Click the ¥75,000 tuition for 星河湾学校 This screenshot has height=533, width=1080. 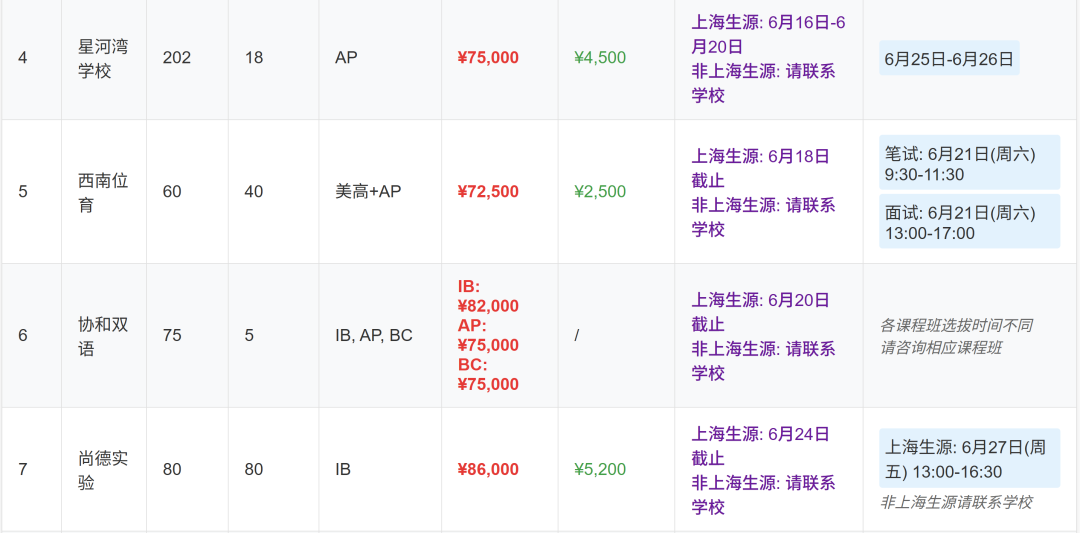(488, 58)
